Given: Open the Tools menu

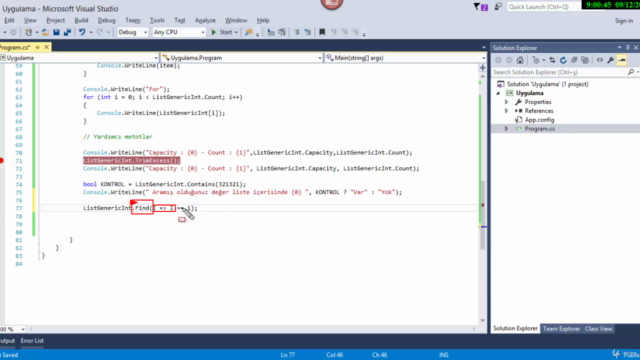Looking at the screenshot, I should pos(157,20).
